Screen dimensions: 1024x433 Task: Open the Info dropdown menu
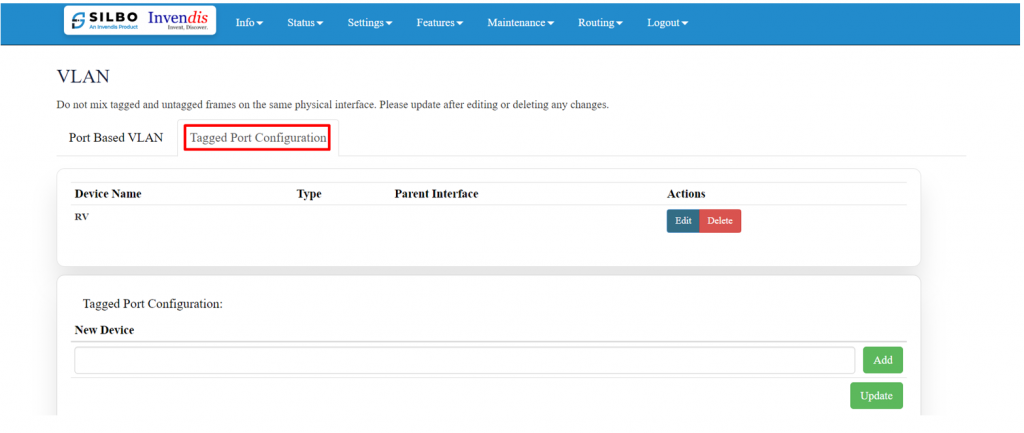click(249, 23)
